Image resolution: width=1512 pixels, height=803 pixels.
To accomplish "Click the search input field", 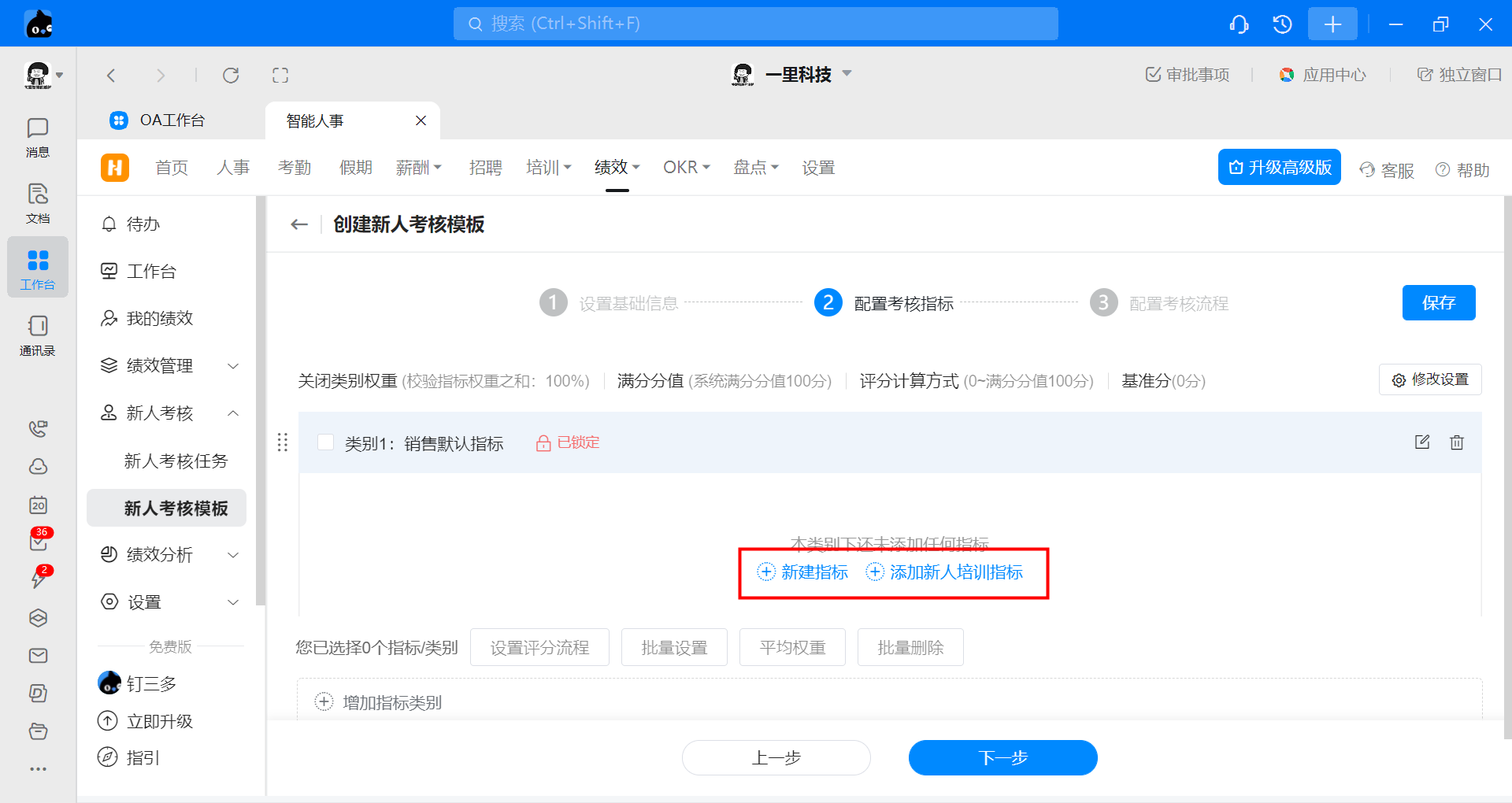I will tap(756, 24).
